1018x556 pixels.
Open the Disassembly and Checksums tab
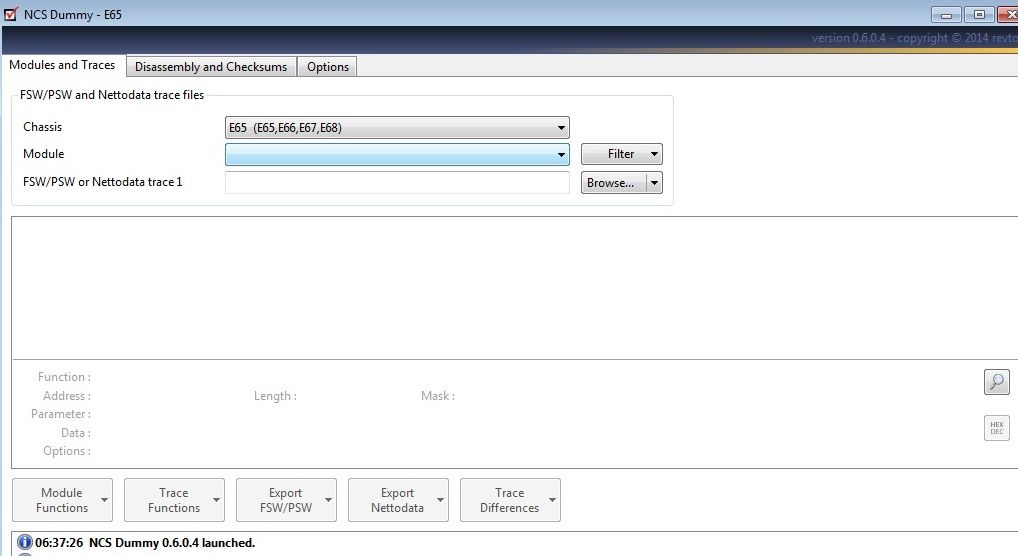point(211,67)
